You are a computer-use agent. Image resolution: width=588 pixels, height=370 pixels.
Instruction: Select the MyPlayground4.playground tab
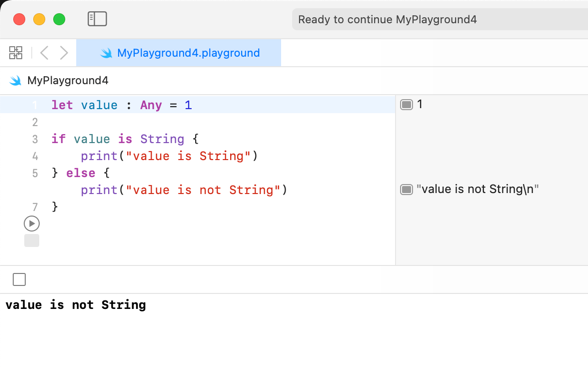point(178,53)
